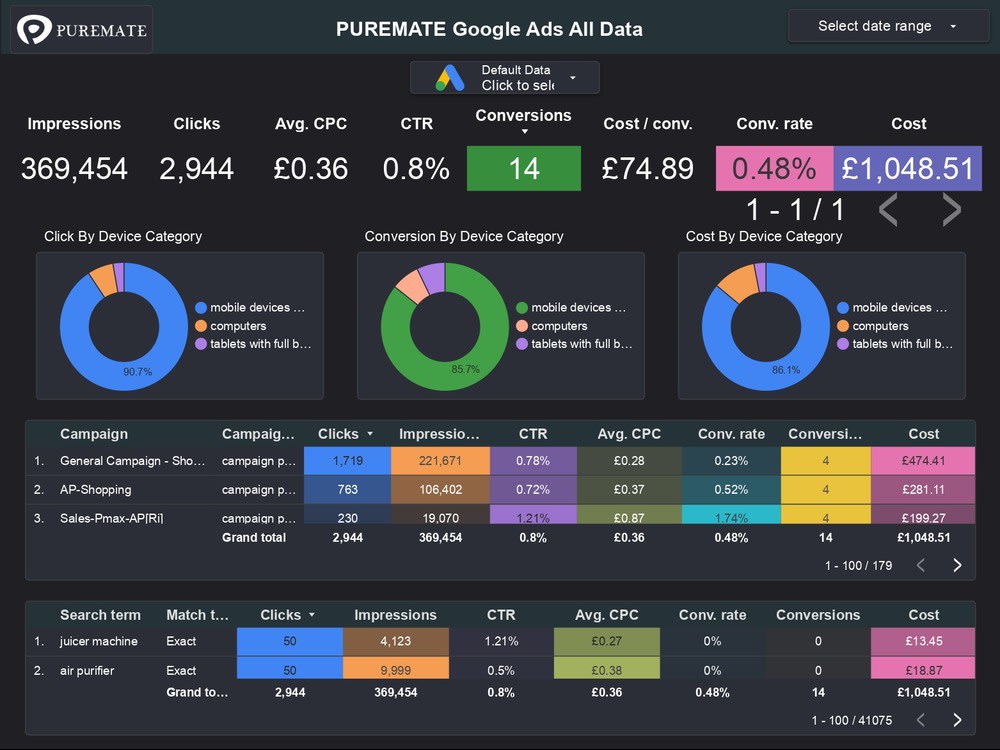Click blue mobile legend dot in Click chart
Screen dimensions: 1000x750
[201, 307]
